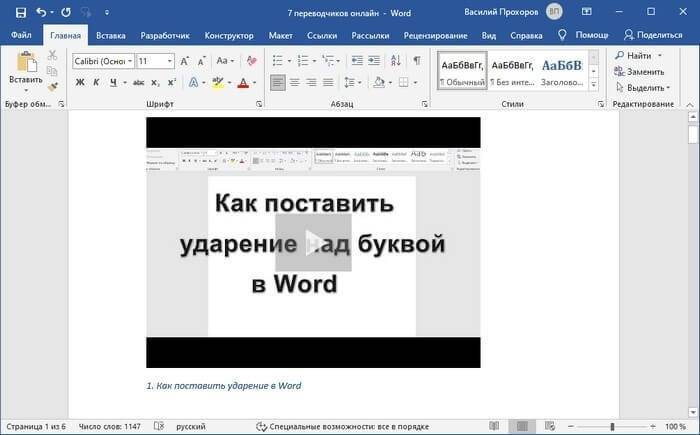Image resolution: width=700 pixels, height=435 pixels.
Task: Justify the text
Action: 328,82
